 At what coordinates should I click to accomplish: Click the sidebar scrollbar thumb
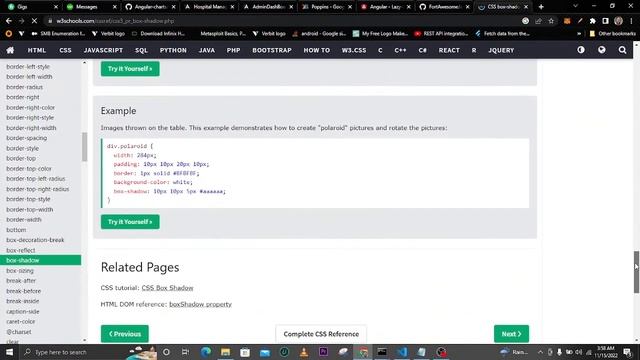pyautogui.click(x=84, y=147)
